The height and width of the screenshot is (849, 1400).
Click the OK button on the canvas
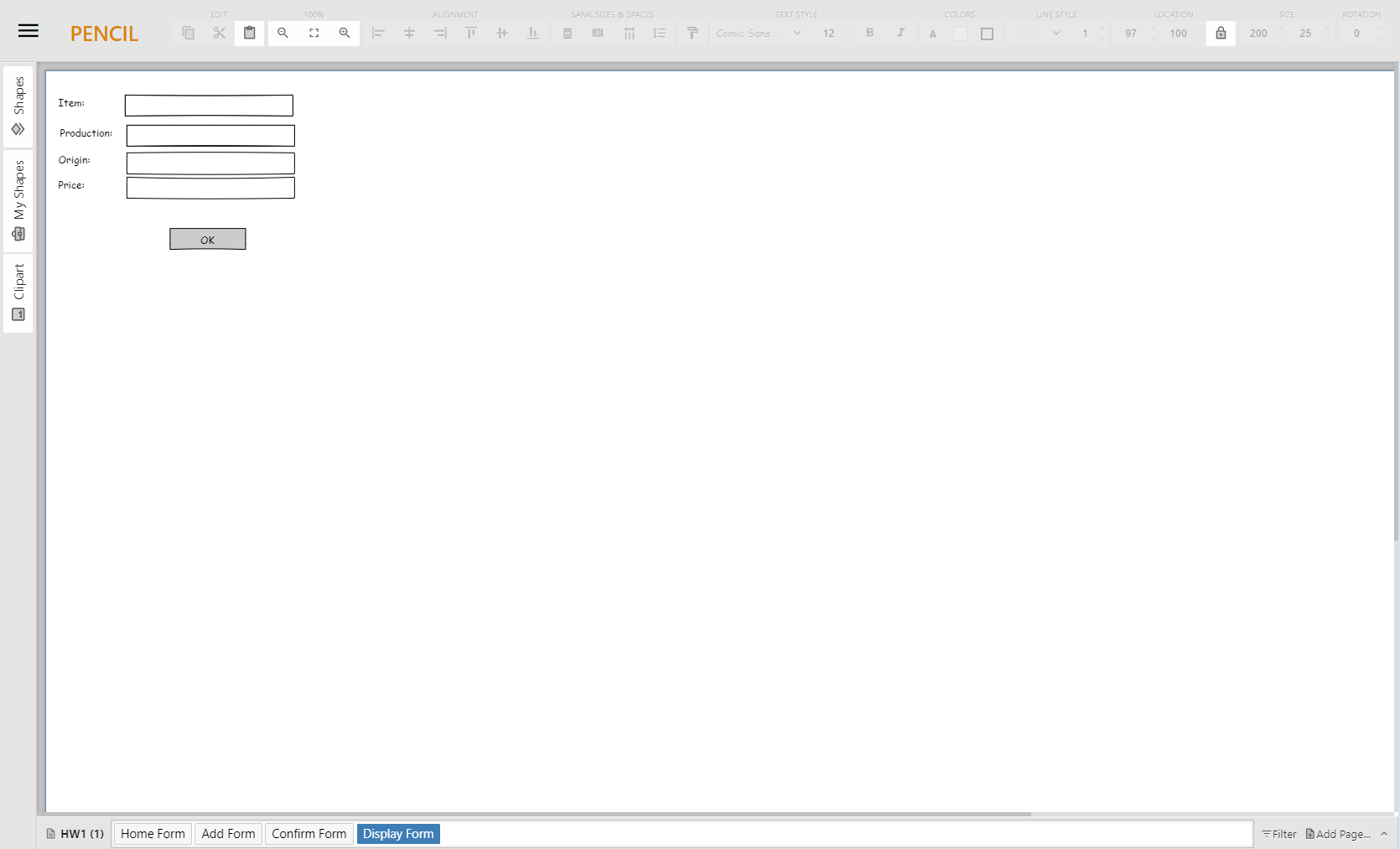(x=207, y=239)
